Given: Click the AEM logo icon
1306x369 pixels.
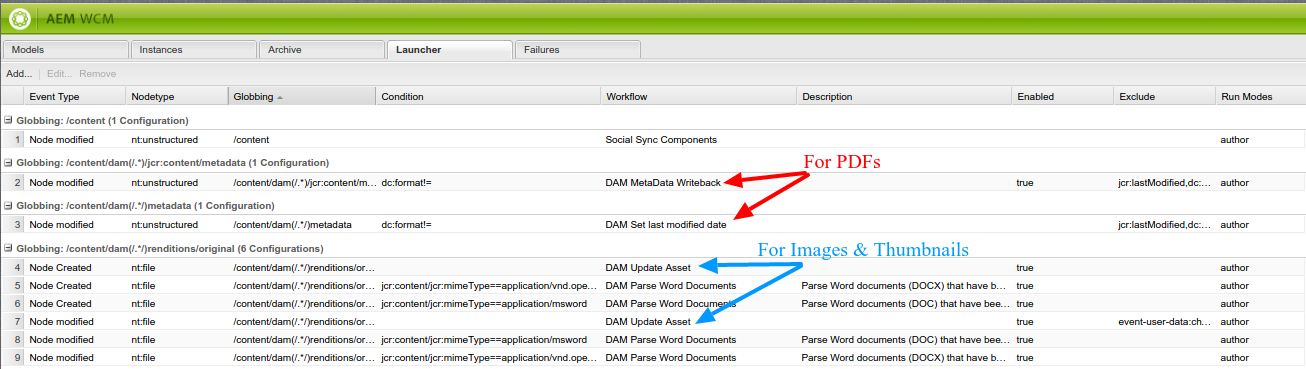Looking at the screenshot, I should pos(20,19).
